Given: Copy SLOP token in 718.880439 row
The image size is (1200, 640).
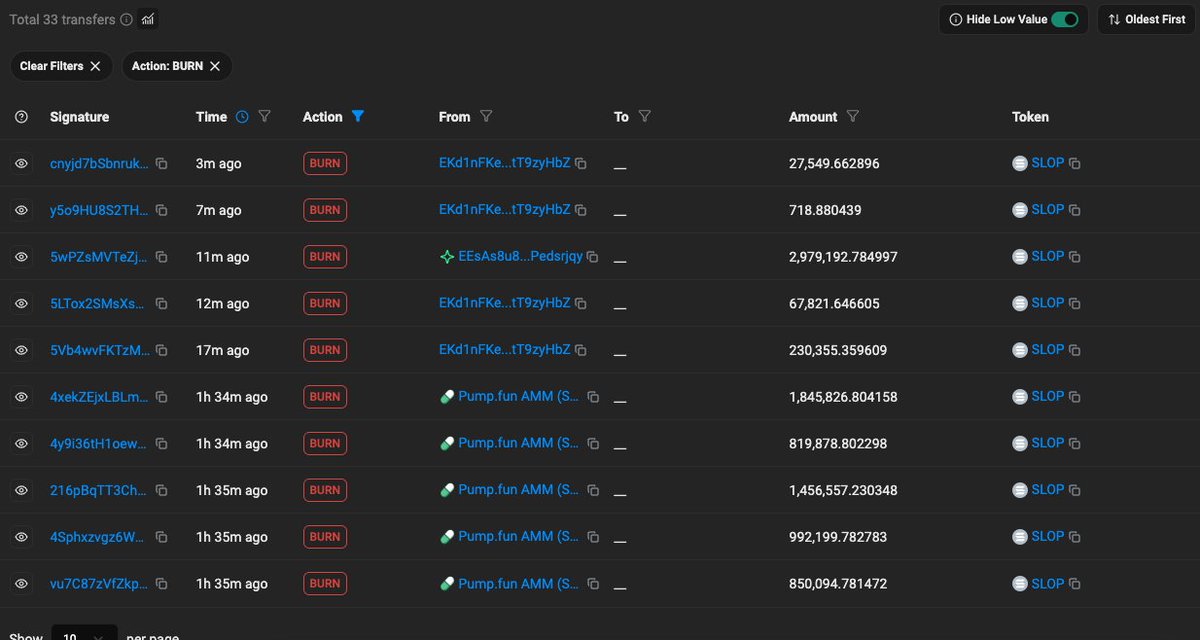Looking at the screenshot, I should [x=1075, y=210].
